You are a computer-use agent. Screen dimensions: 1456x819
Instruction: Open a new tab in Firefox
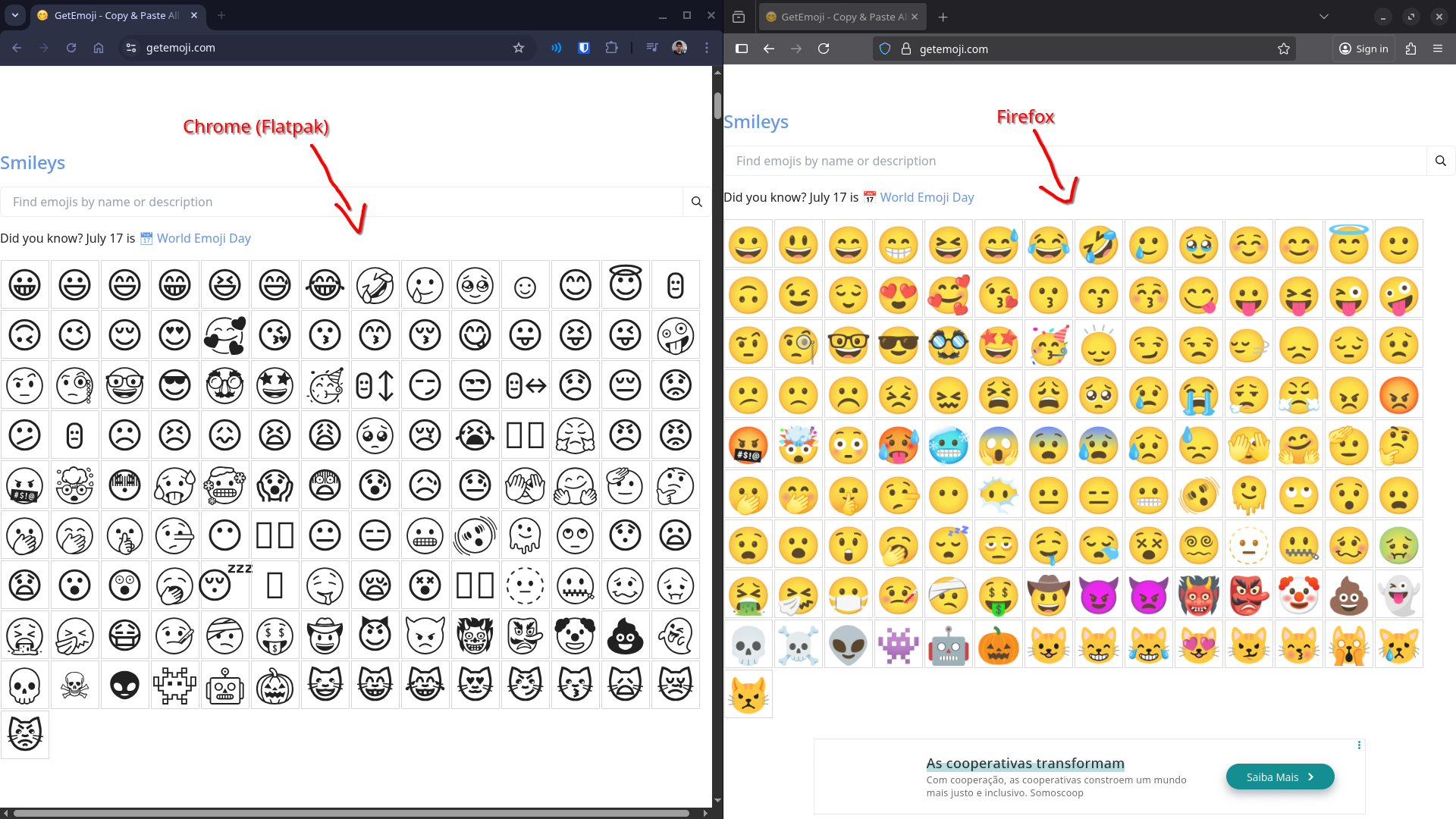tap(943, 17)
